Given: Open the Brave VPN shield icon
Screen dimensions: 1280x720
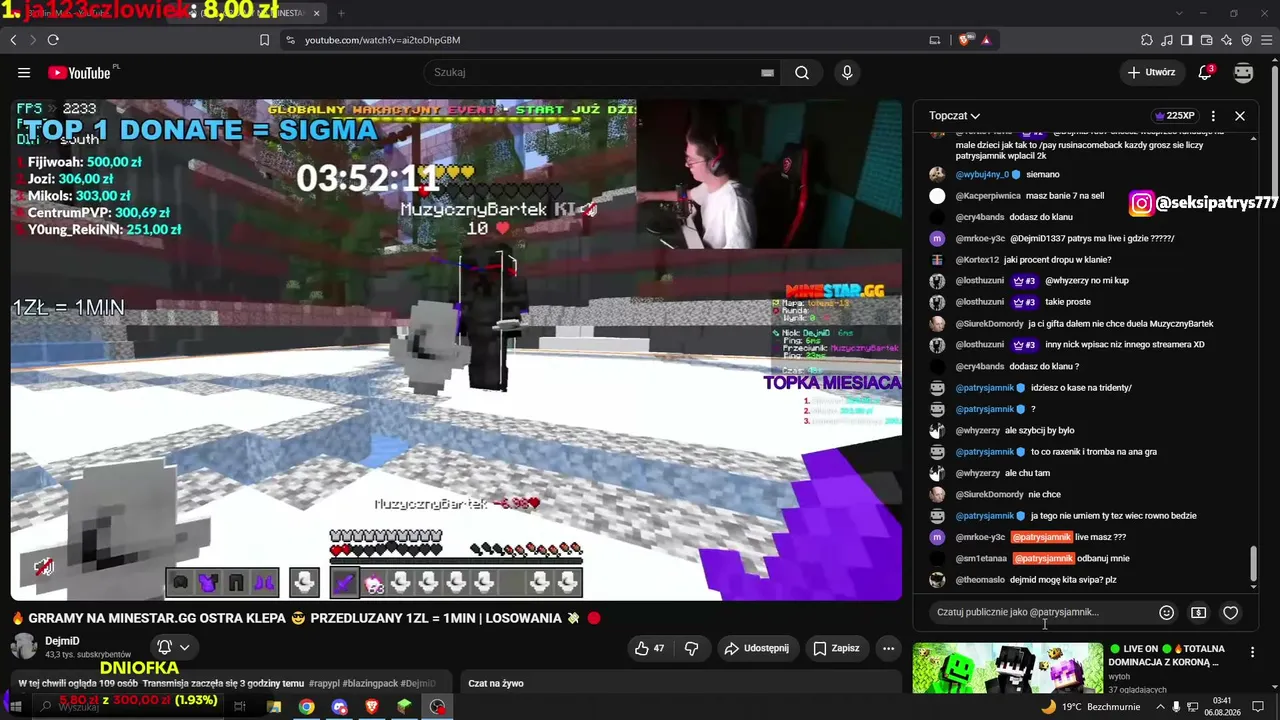Looking at the screenshot, I should pyautogui.click(x=1247, y=40).
